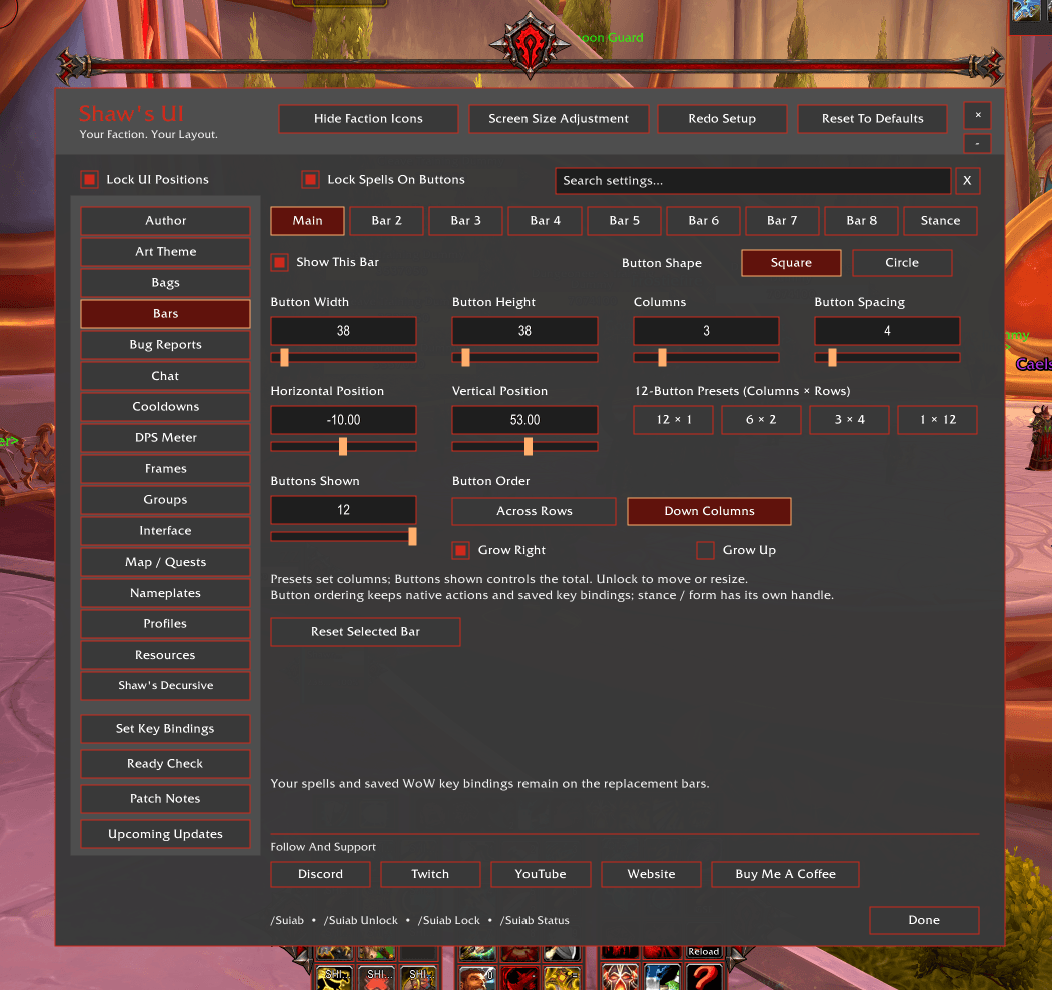Open the Bar 3 tab
The width and height of the screenshot is (1052, 990).
coord(466,221)
